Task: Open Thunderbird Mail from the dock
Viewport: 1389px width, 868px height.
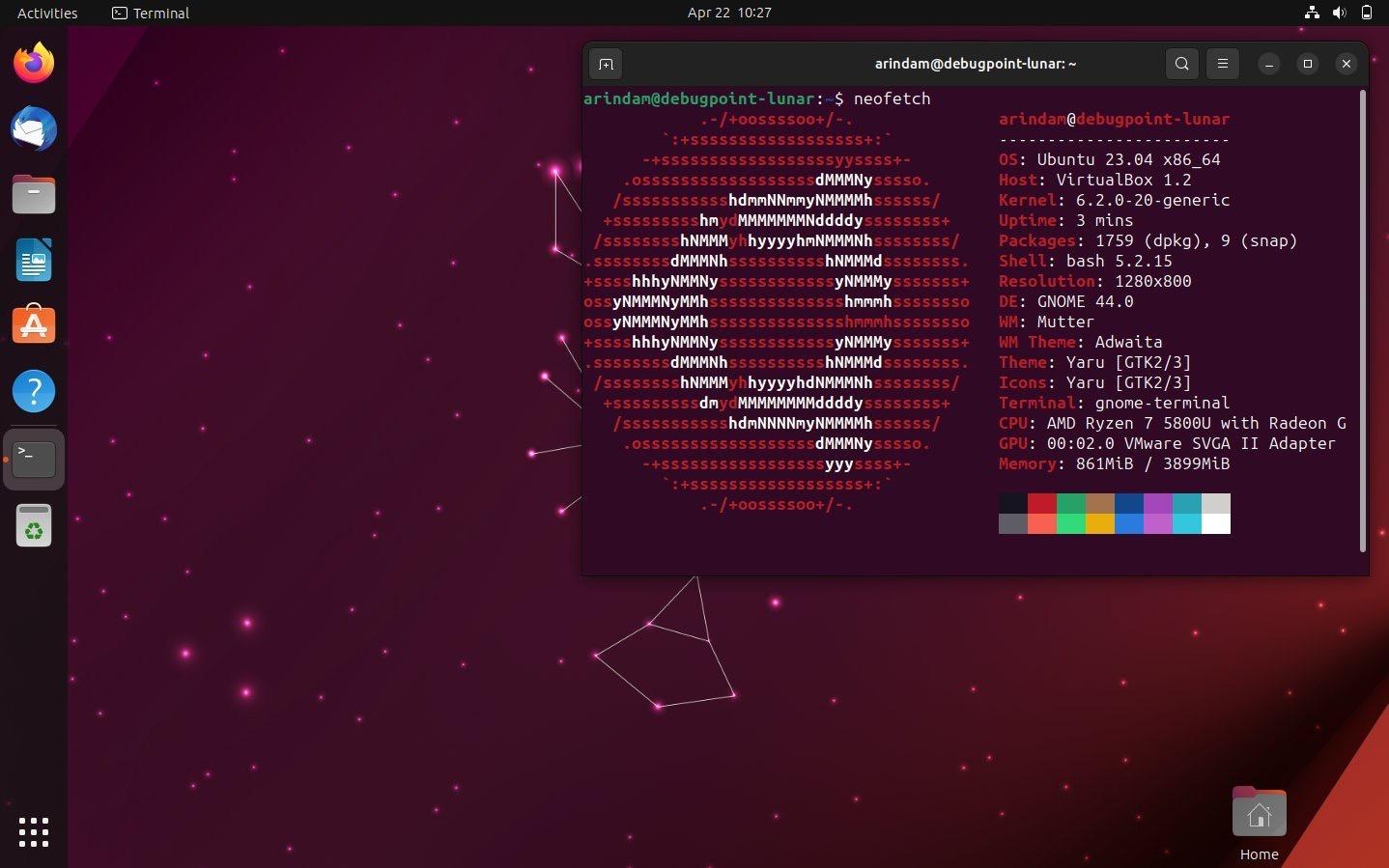Action: 34,129
